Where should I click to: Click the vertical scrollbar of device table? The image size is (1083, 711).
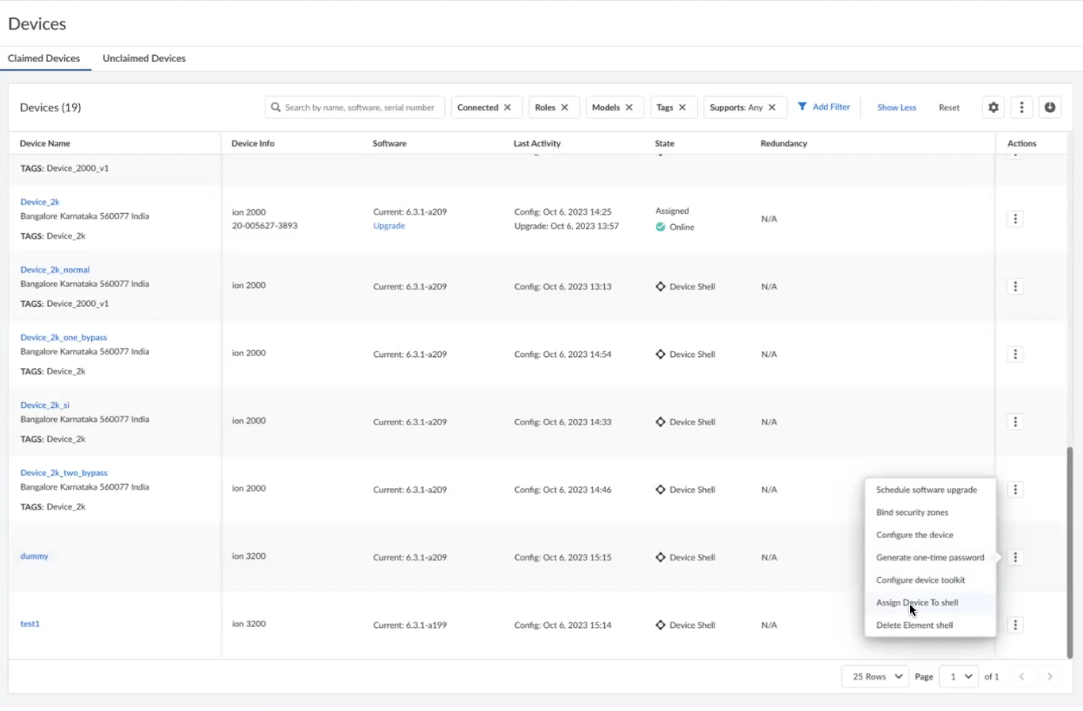(1071, 550)
